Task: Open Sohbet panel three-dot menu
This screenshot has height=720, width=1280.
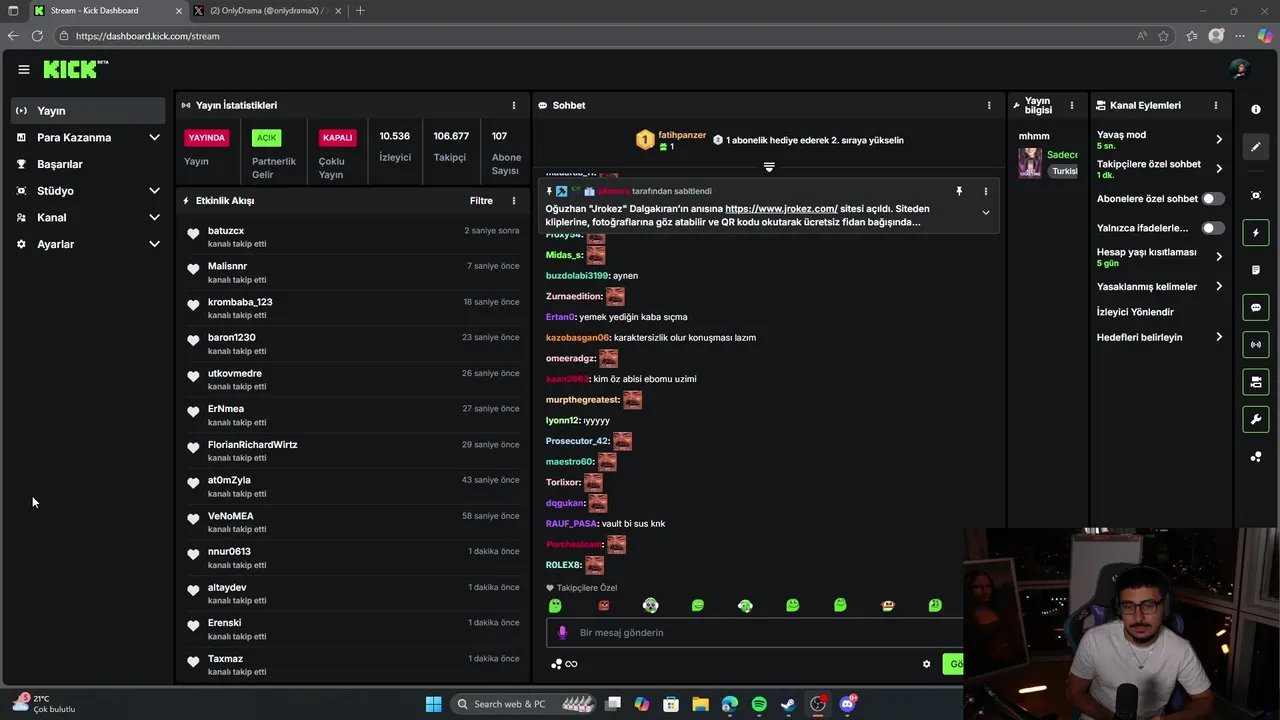Action: point(989,105)
